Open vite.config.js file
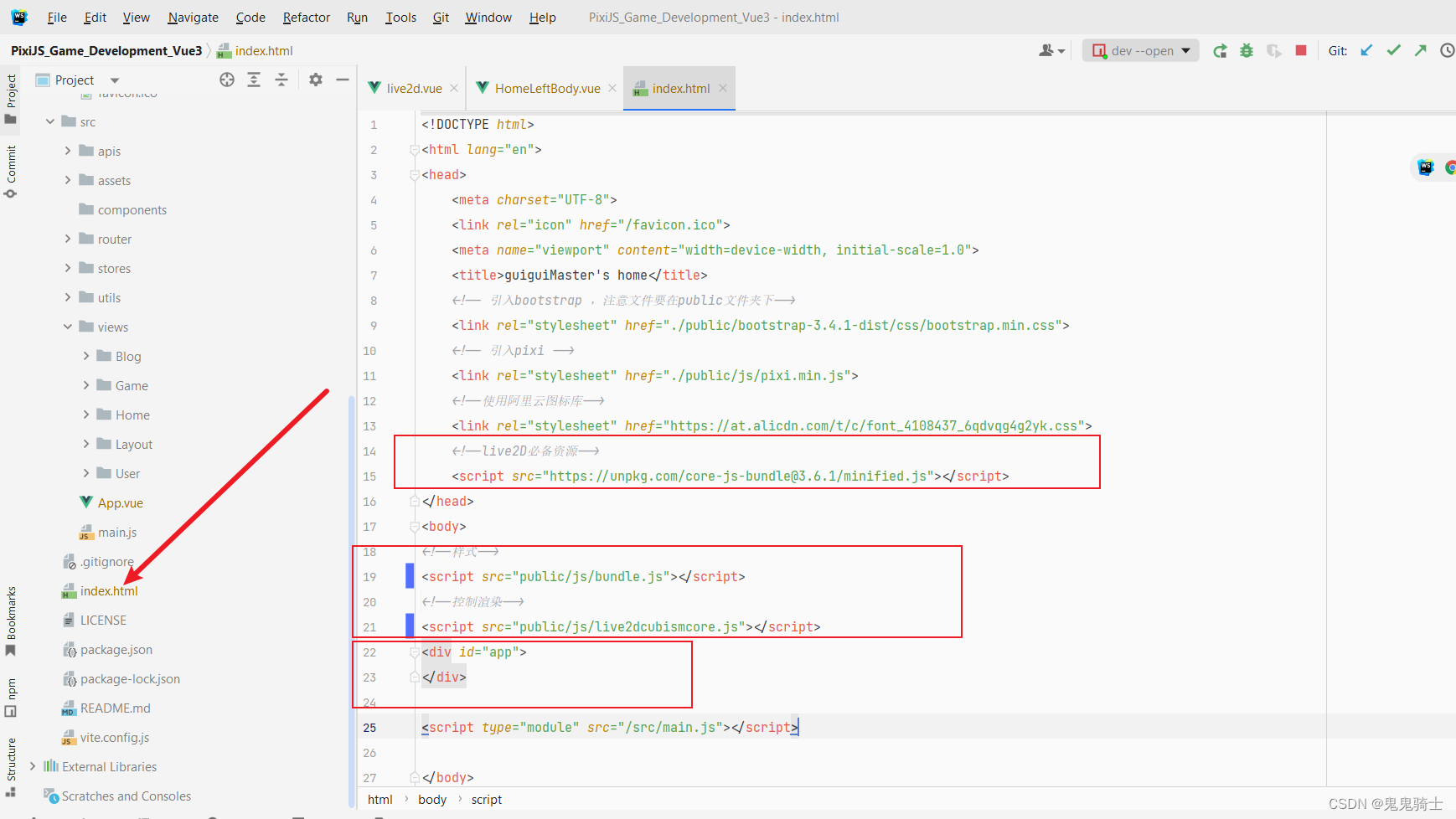This screenshot has height=819, width=1456. coord(106,737)
